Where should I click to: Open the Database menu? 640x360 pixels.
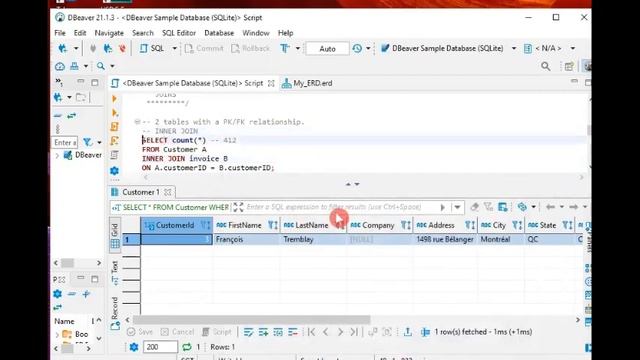219,33
